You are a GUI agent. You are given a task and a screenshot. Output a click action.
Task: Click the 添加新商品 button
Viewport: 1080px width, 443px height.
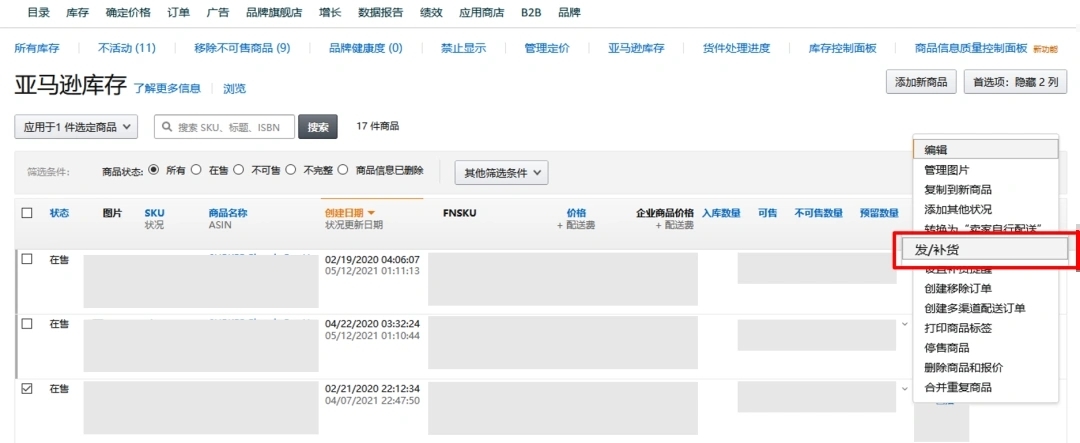point(921,82)
